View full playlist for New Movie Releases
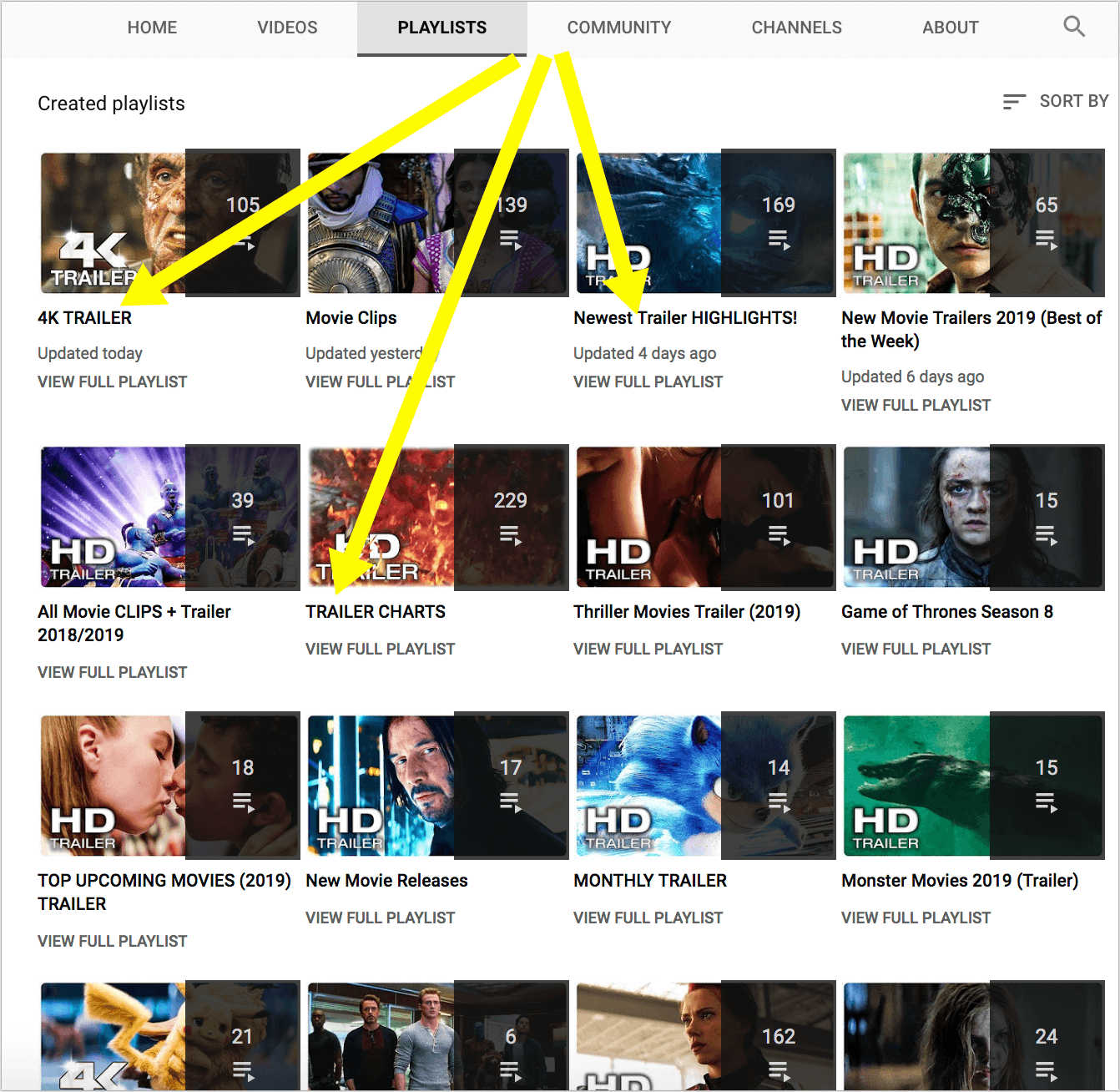Screen dimensions: 1120x1092 point(381,918)
